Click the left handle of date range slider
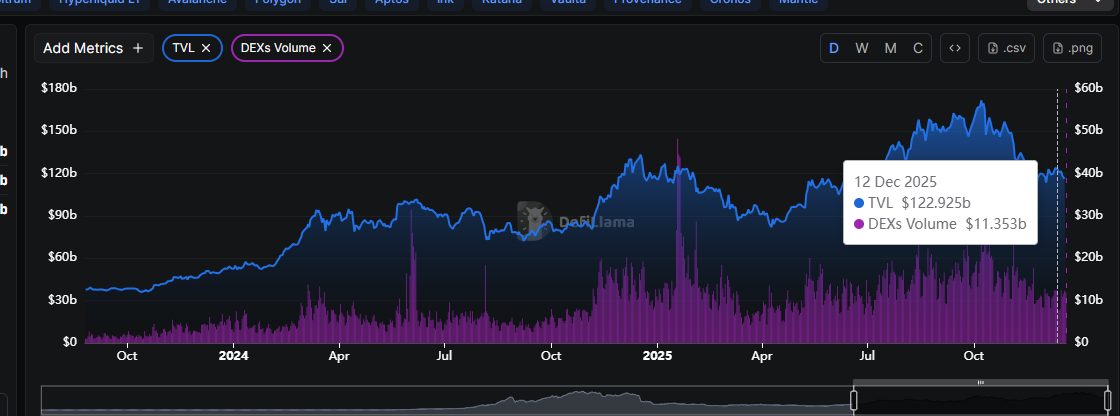 pyautogui.click(x=854, y=400)
